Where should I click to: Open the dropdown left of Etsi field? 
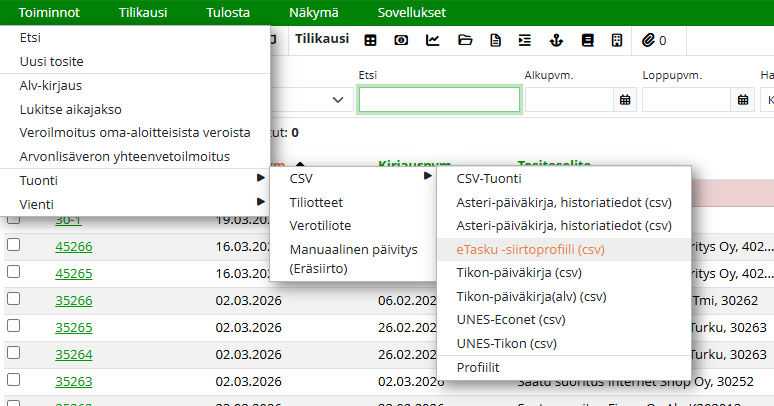[x=337, y=100]
